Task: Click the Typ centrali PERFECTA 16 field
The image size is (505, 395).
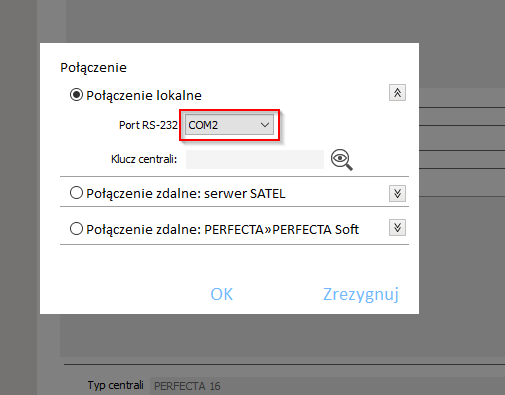Action: (x=327, y=386)
